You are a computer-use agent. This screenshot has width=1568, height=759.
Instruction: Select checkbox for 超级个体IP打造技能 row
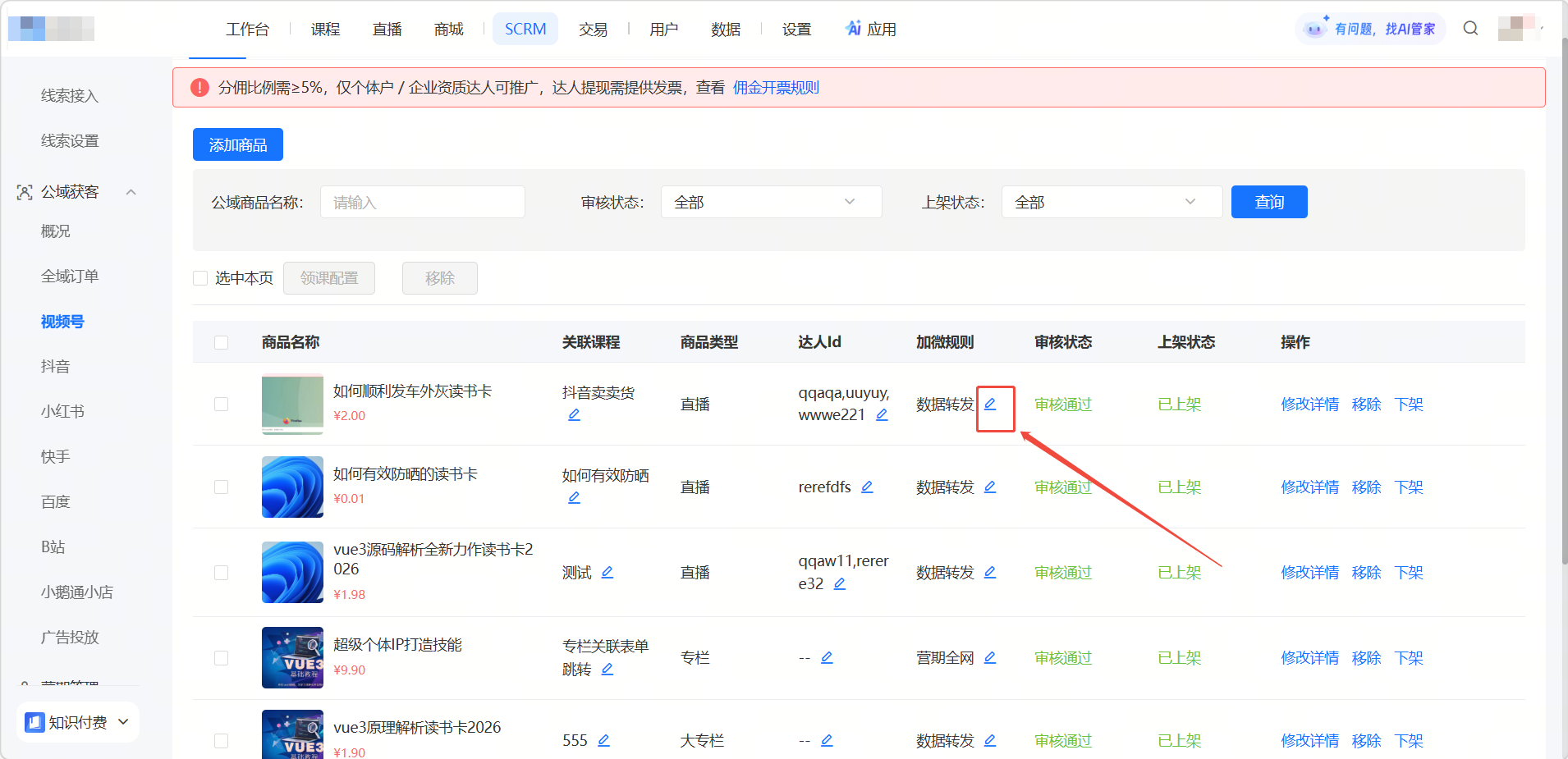click(x=221, y=658)
